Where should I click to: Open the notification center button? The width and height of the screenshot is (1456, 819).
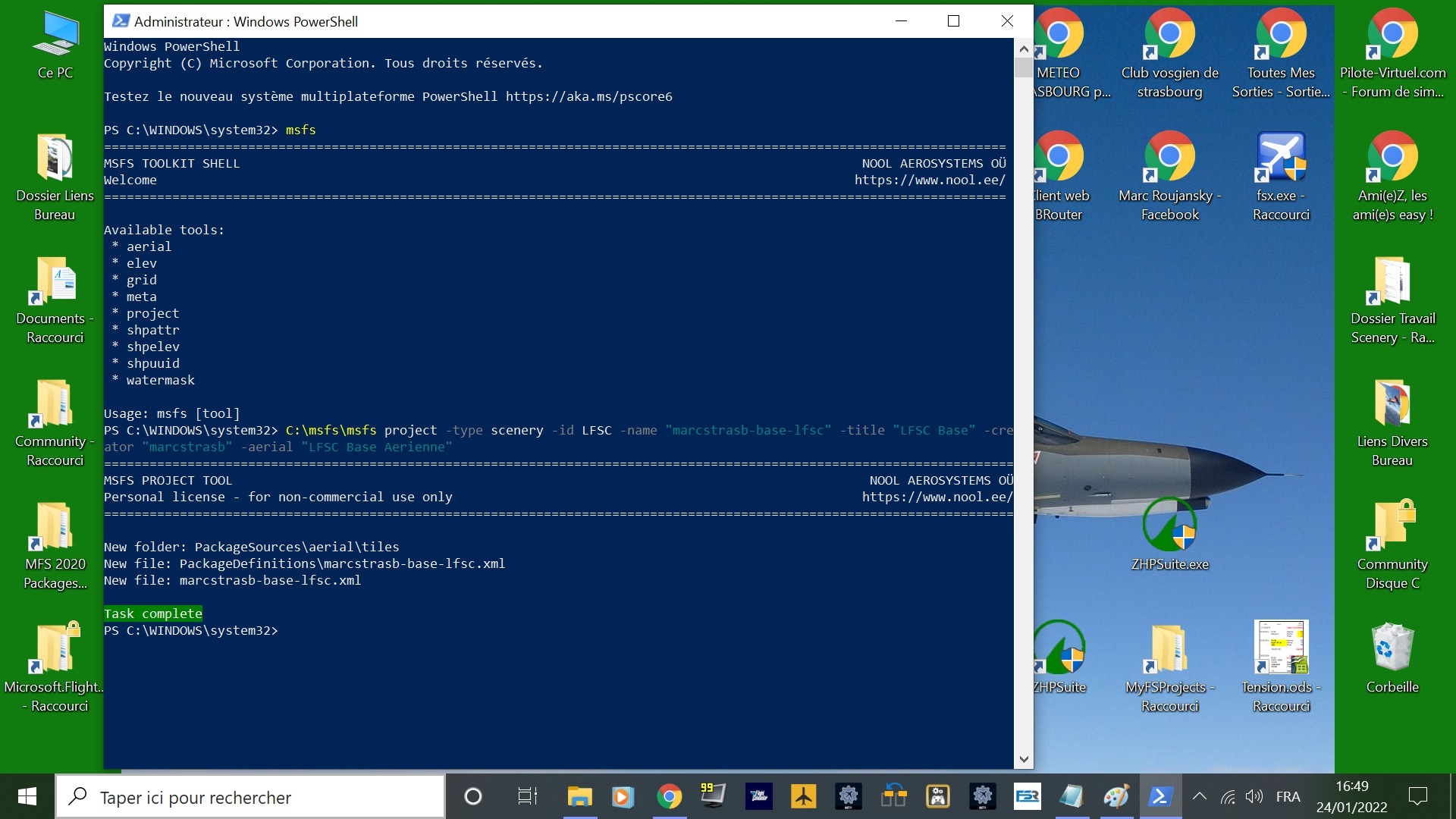(1417, 796)
